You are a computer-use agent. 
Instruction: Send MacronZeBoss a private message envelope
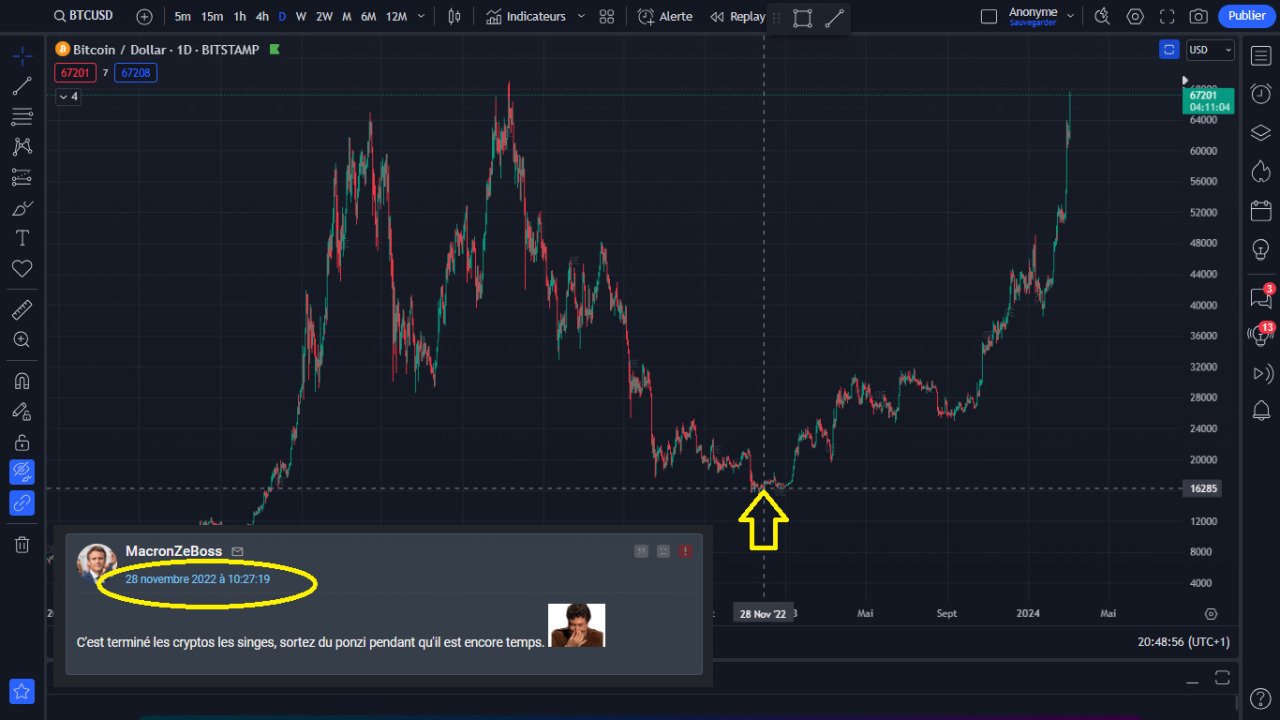[x=237, y=552]
